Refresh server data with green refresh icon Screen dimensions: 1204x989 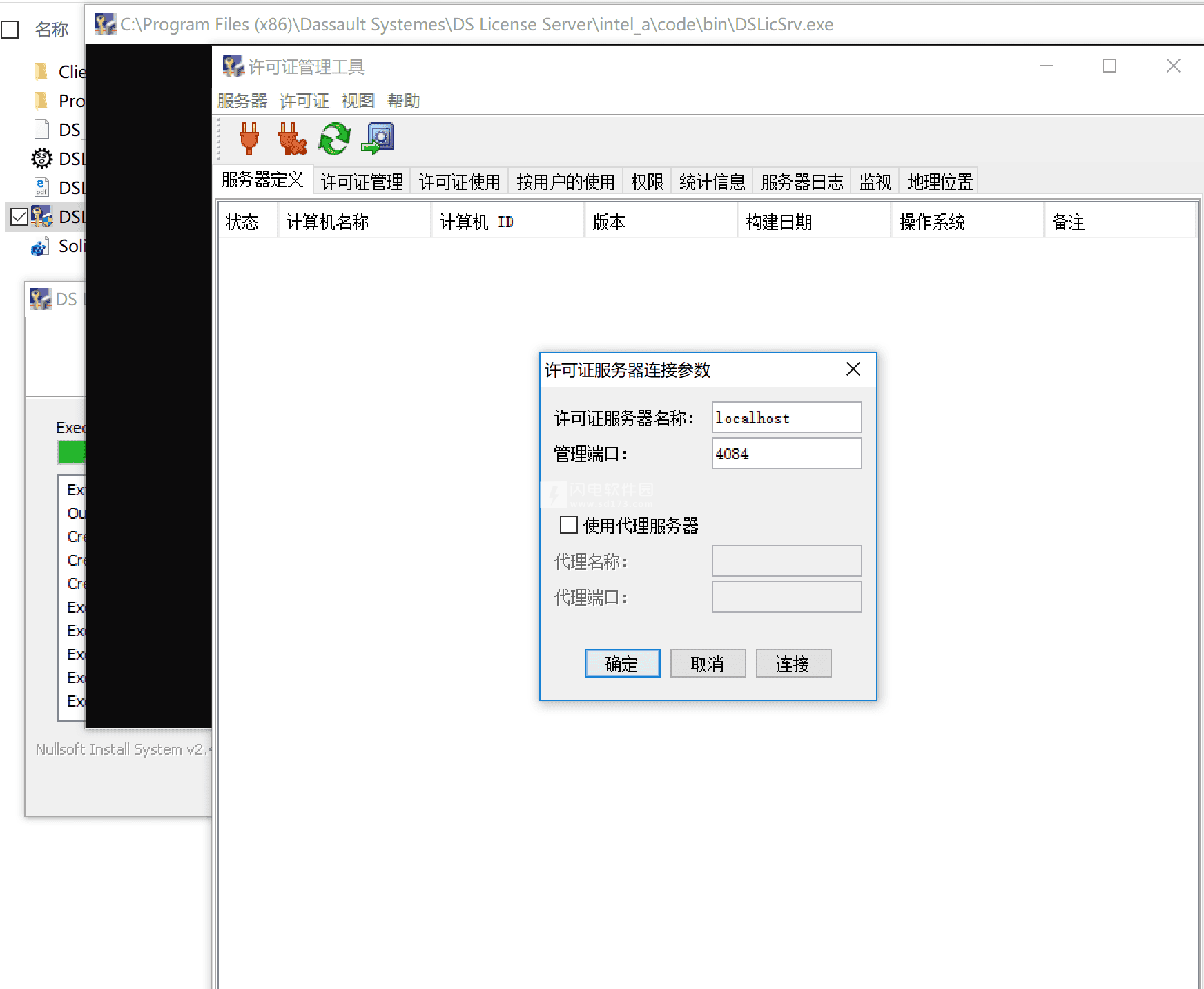pos(334,140)
